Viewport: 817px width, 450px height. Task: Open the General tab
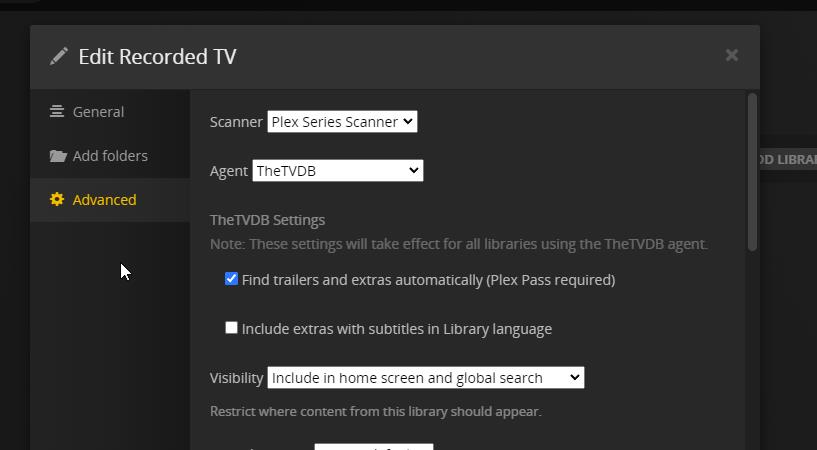pos(110,112)
